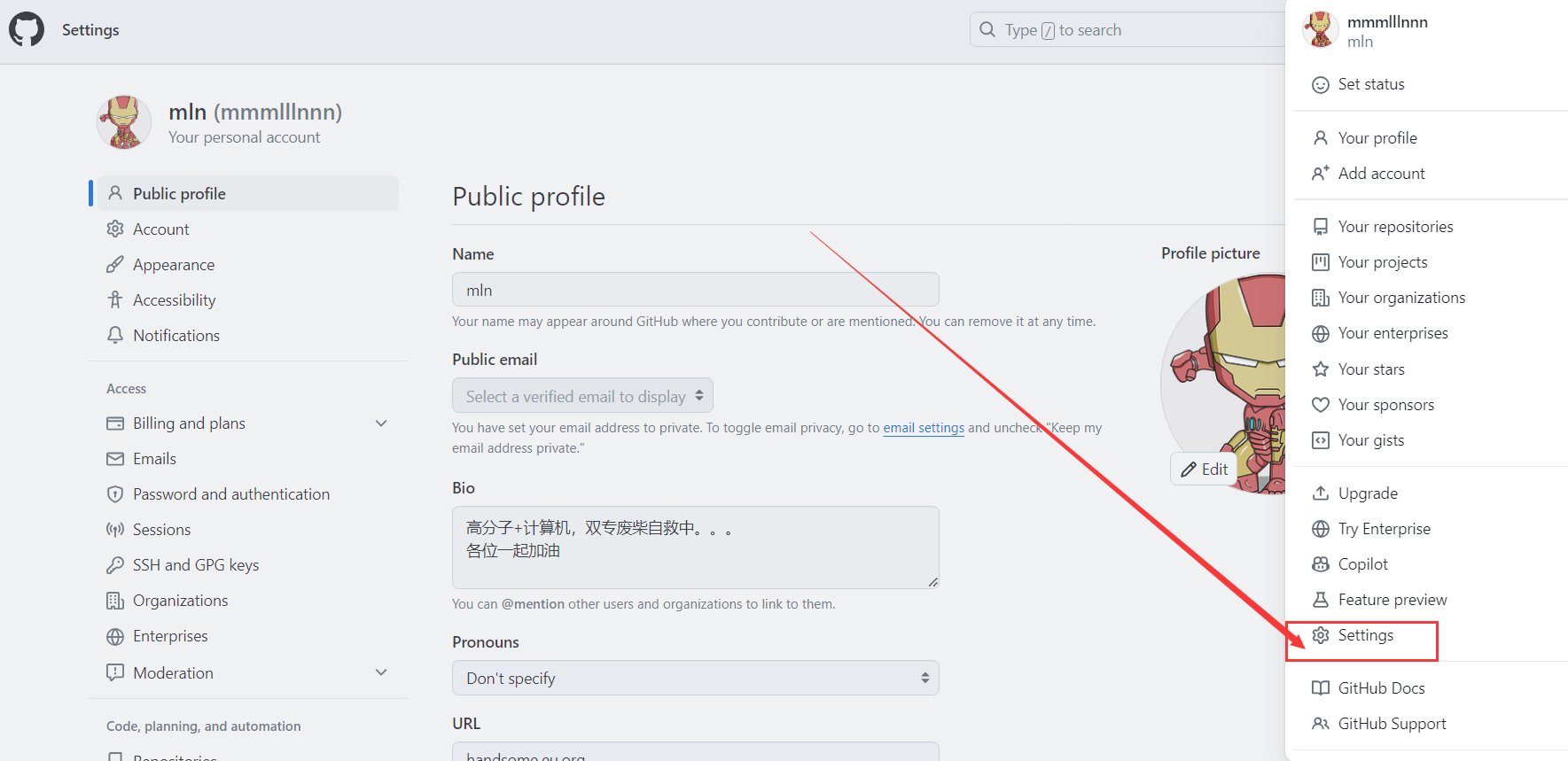1568x761 pixels.
Task: Click the search magnifier icon
Action: click(987, 29)
